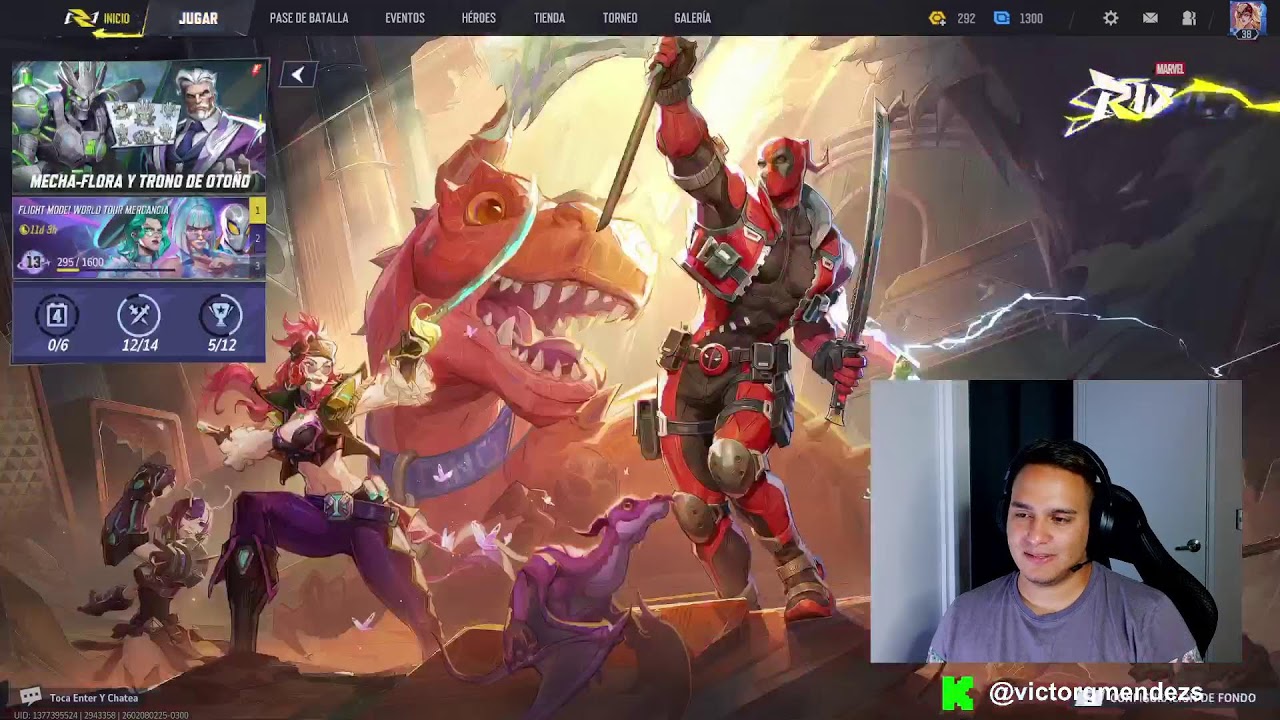This screenshot has height=720, width=1280.
Task: Click the level 13 battle pass badge
Action: click(33, 263)
